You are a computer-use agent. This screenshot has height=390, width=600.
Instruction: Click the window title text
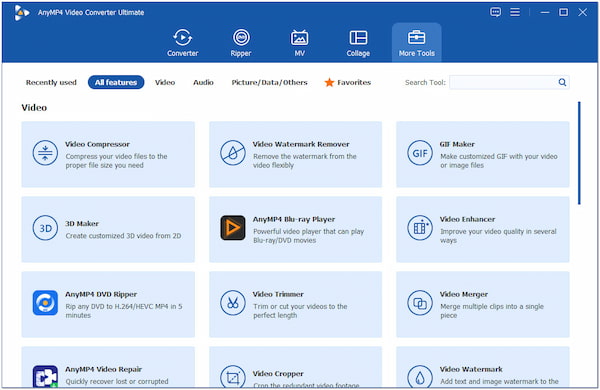point(91,12)
